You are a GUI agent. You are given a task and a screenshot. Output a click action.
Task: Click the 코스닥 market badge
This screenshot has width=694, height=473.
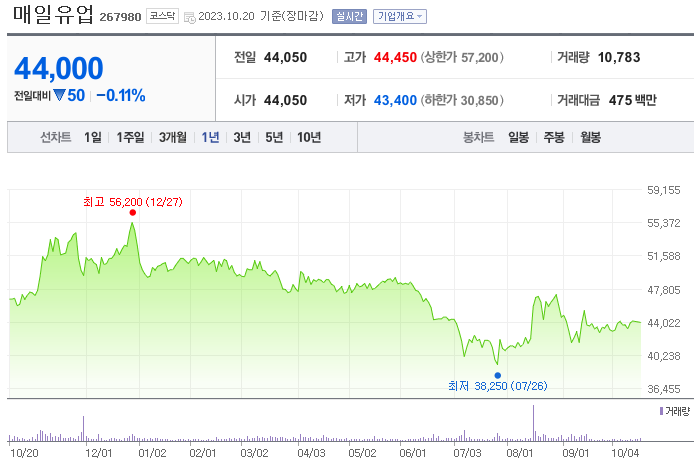[162, 16]
